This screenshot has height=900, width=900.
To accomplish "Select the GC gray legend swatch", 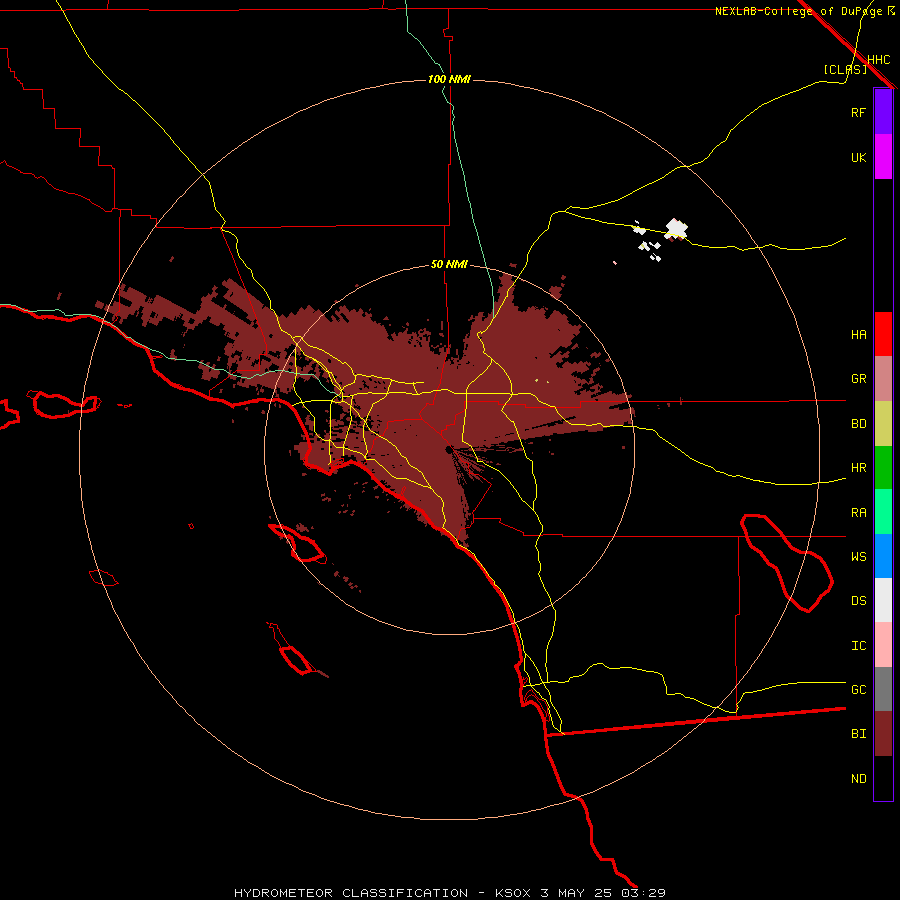I will (x=883, y=689).
